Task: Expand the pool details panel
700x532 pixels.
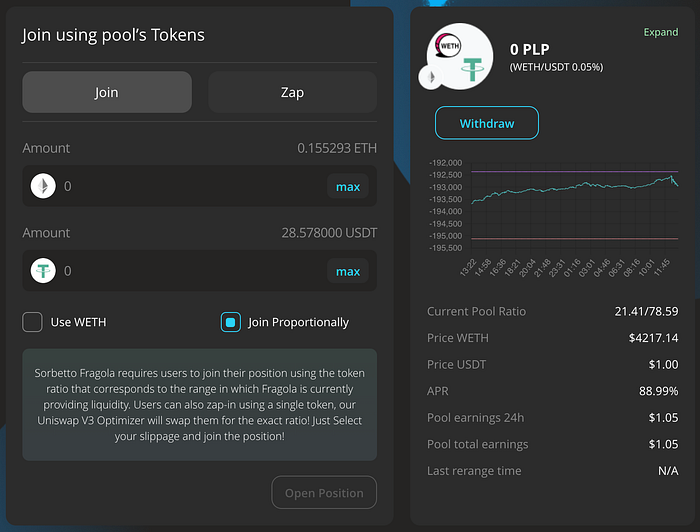Action: tap(661, 32)
